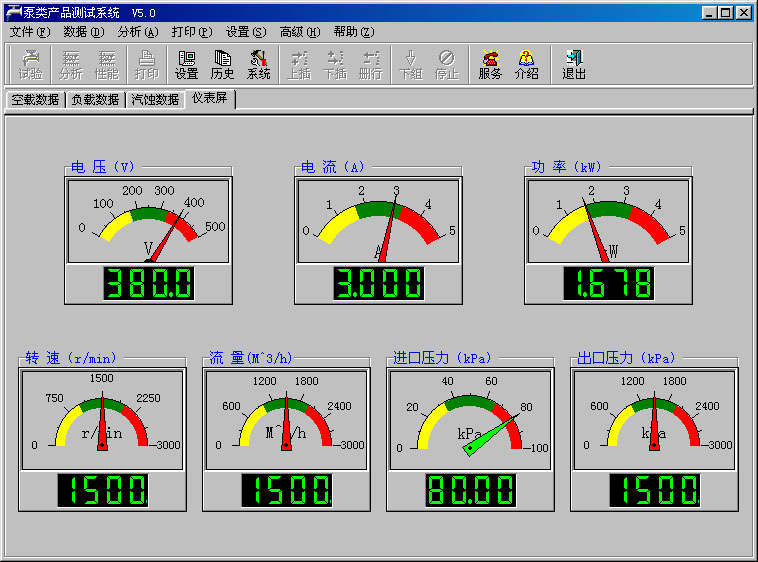Click the 下插 (insert below) toolbar icon
The image size is (758, 562).
(x=335, y=65)
